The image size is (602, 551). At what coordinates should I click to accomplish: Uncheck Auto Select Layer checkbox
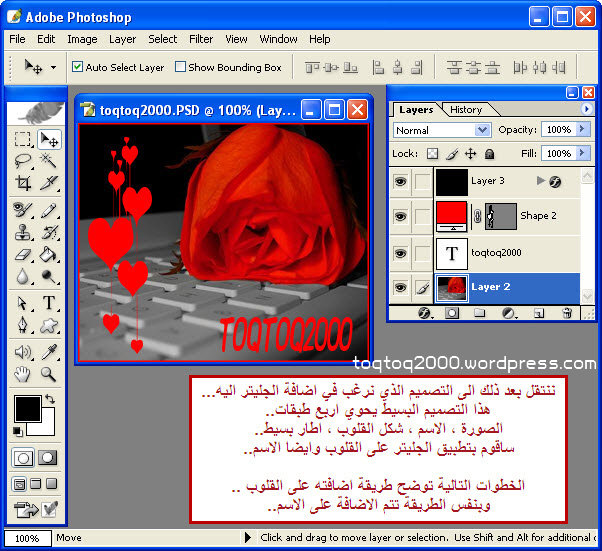coord(77,67)
